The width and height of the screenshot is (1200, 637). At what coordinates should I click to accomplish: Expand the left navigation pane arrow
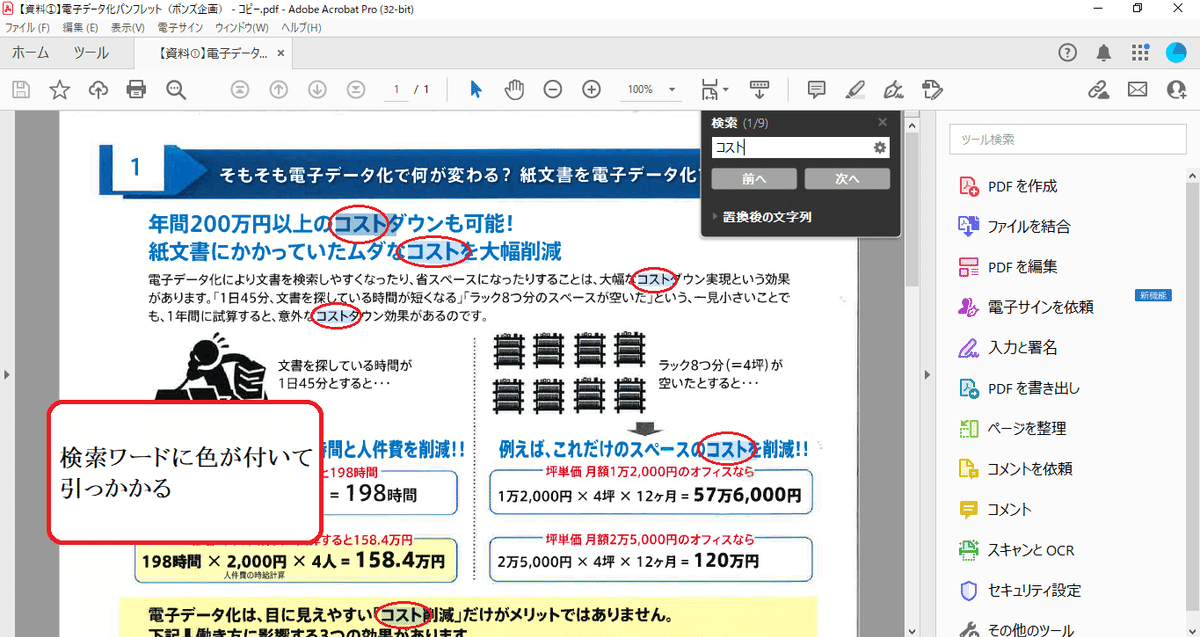pyautogui.click(x=5, y=375)
